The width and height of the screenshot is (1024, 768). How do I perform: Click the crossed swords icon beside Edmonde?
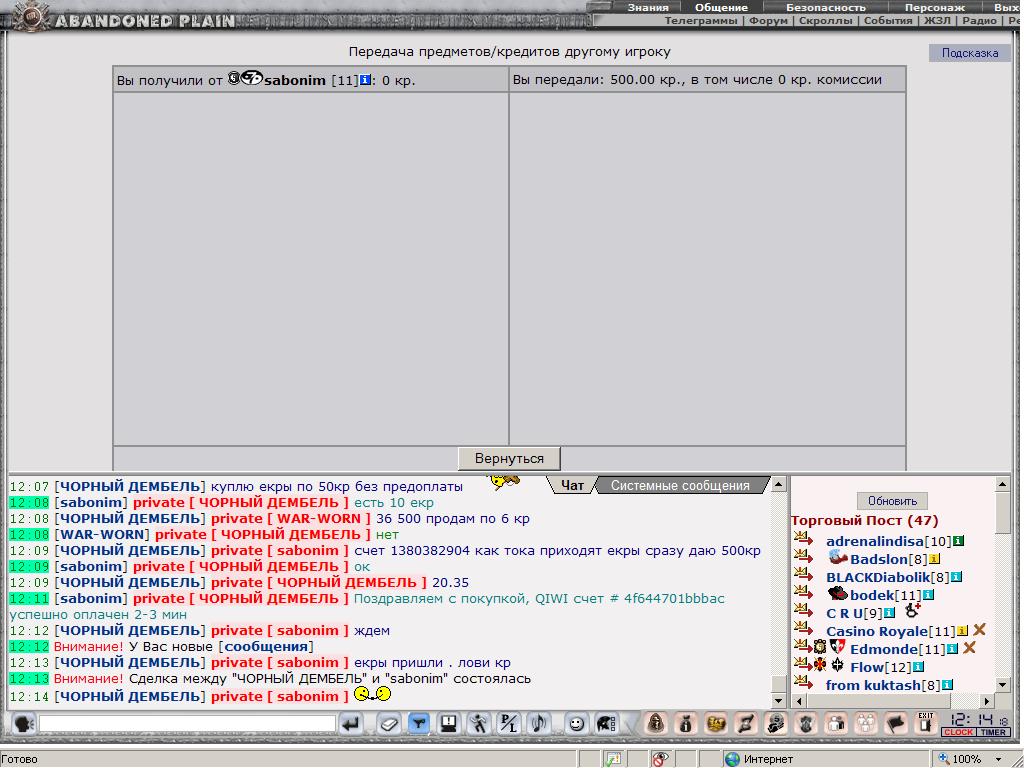pyautogui.click(x=969, y=647)
